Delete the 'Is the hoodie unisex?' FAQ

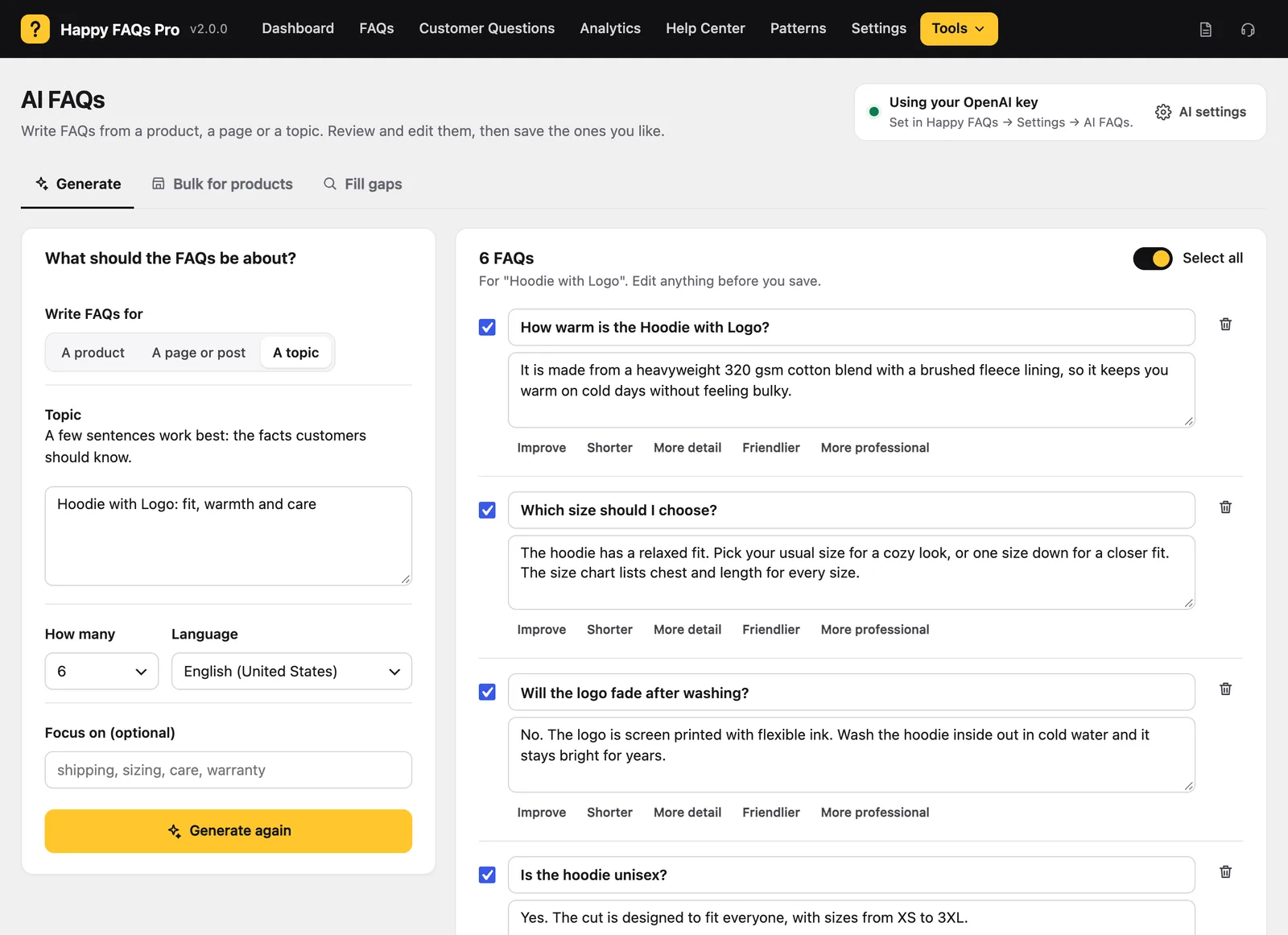coord(1225,872)
